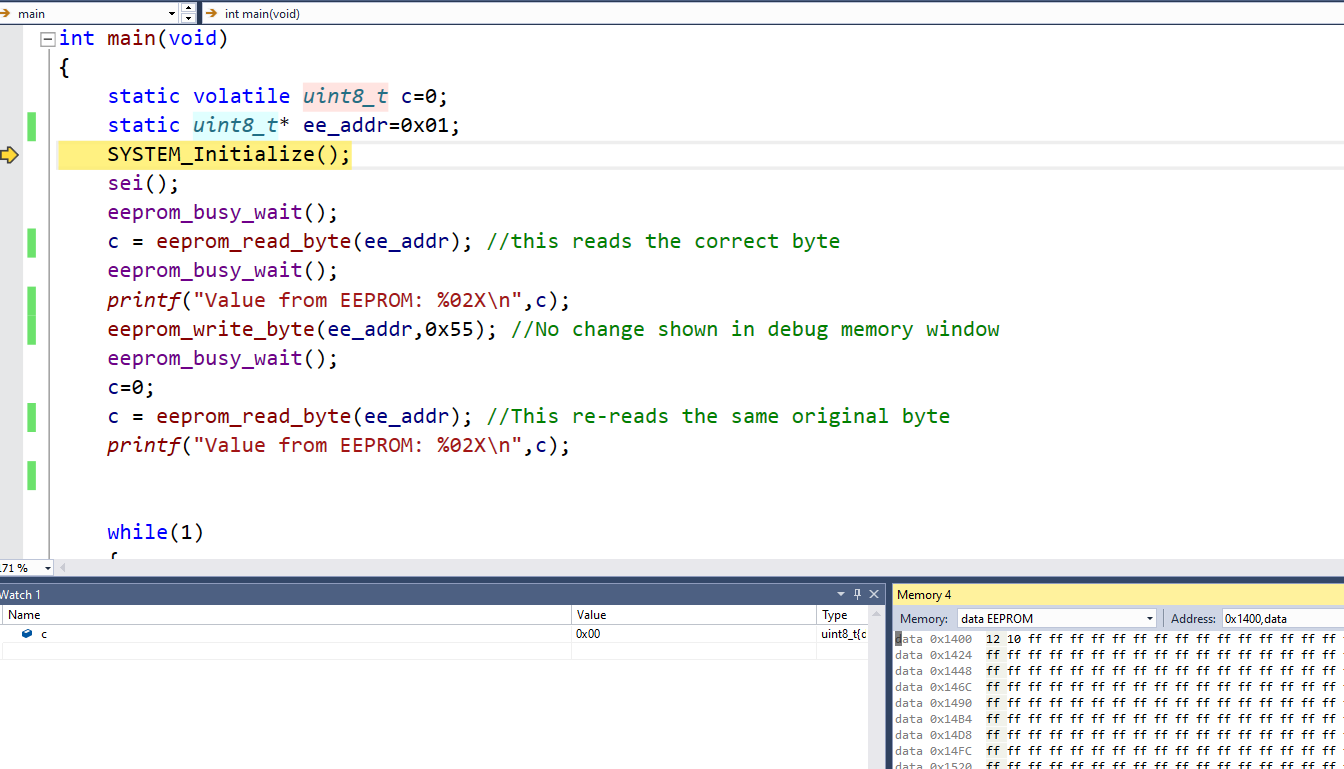Viewport: 1344px width, 769px height.
Task: Click the Value cell 0x00 for variable c
Action: [x=588, y=634]
